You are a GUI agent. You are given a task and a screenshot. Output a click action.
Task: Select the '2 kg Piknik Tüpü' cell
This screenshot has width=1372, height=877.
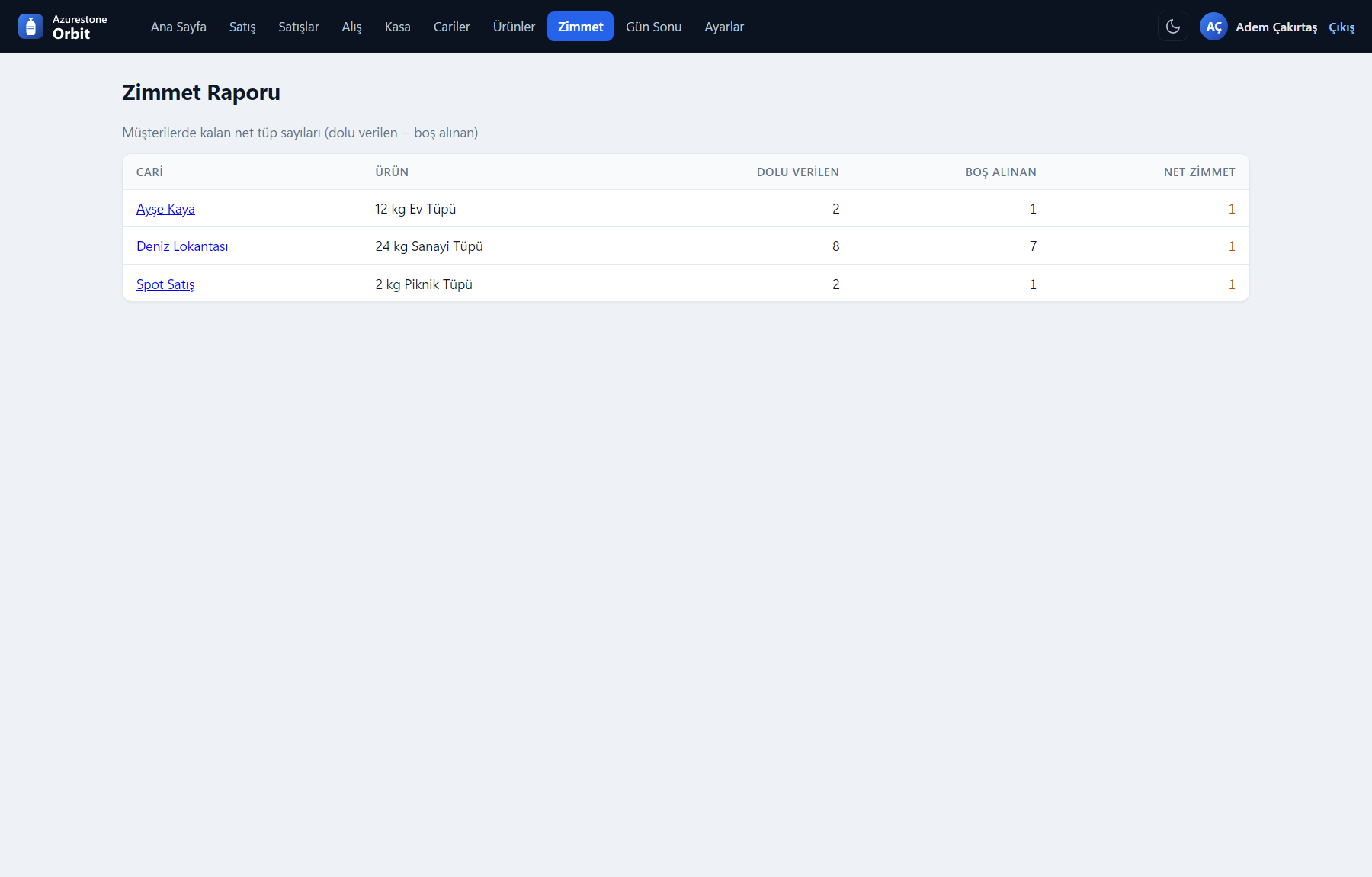pos(424,284)
